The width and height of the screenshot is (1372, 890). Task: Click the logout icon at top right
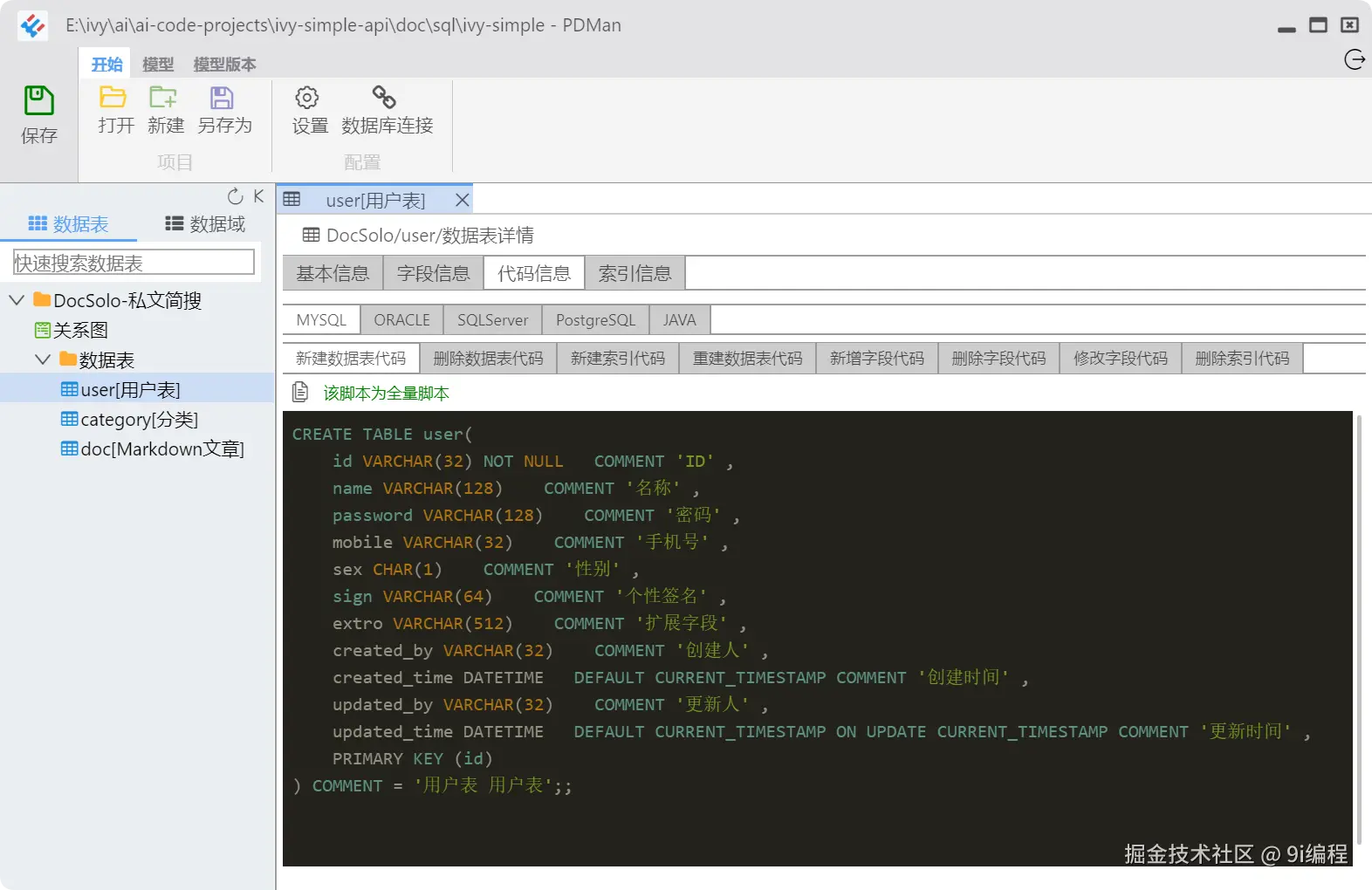click(1355, 59)
